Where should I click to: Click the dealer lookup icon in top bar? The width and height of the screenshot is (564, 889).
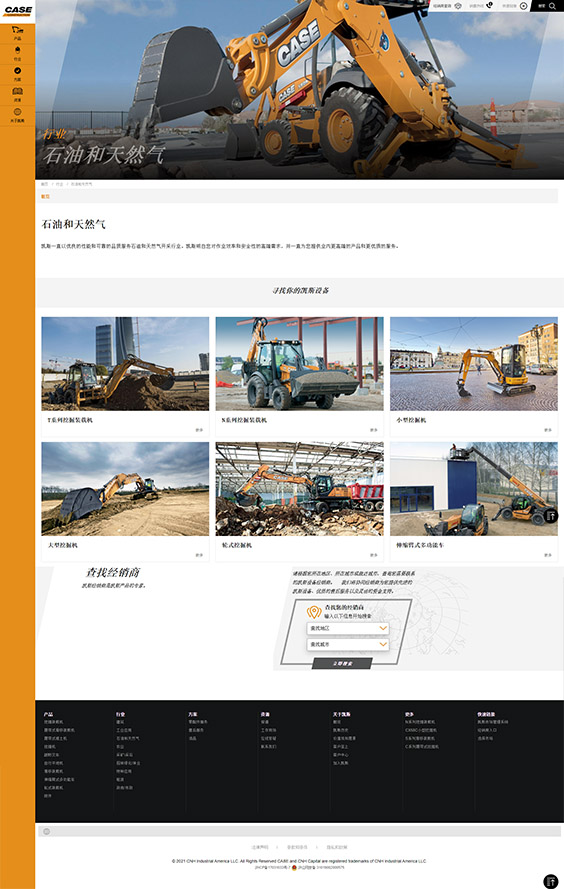[458, 6]
